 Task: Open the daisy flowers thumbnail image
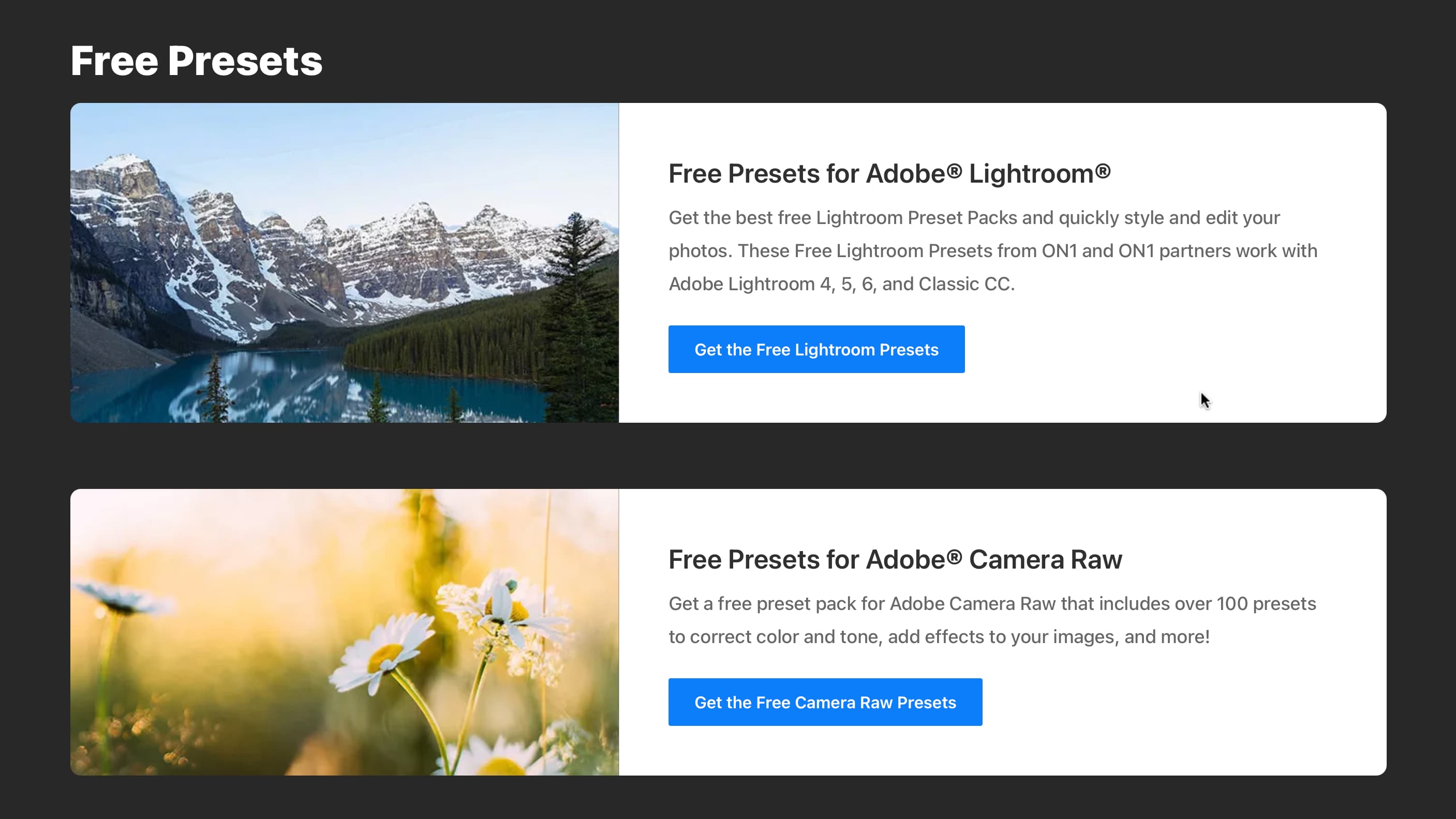click(344, 632)
